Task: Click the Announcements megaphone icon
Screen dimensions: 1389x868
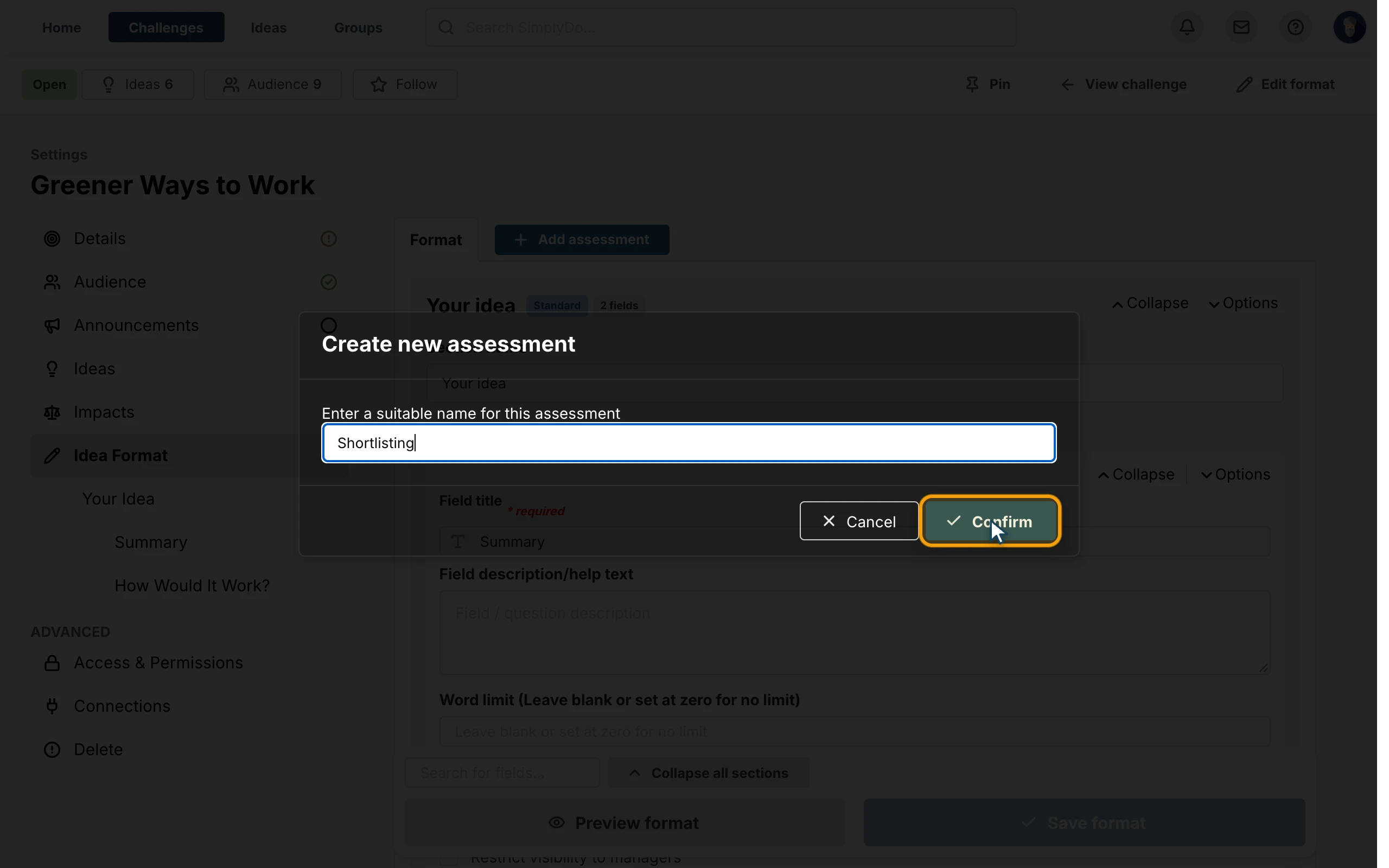Action: click(x=52, y=325)
